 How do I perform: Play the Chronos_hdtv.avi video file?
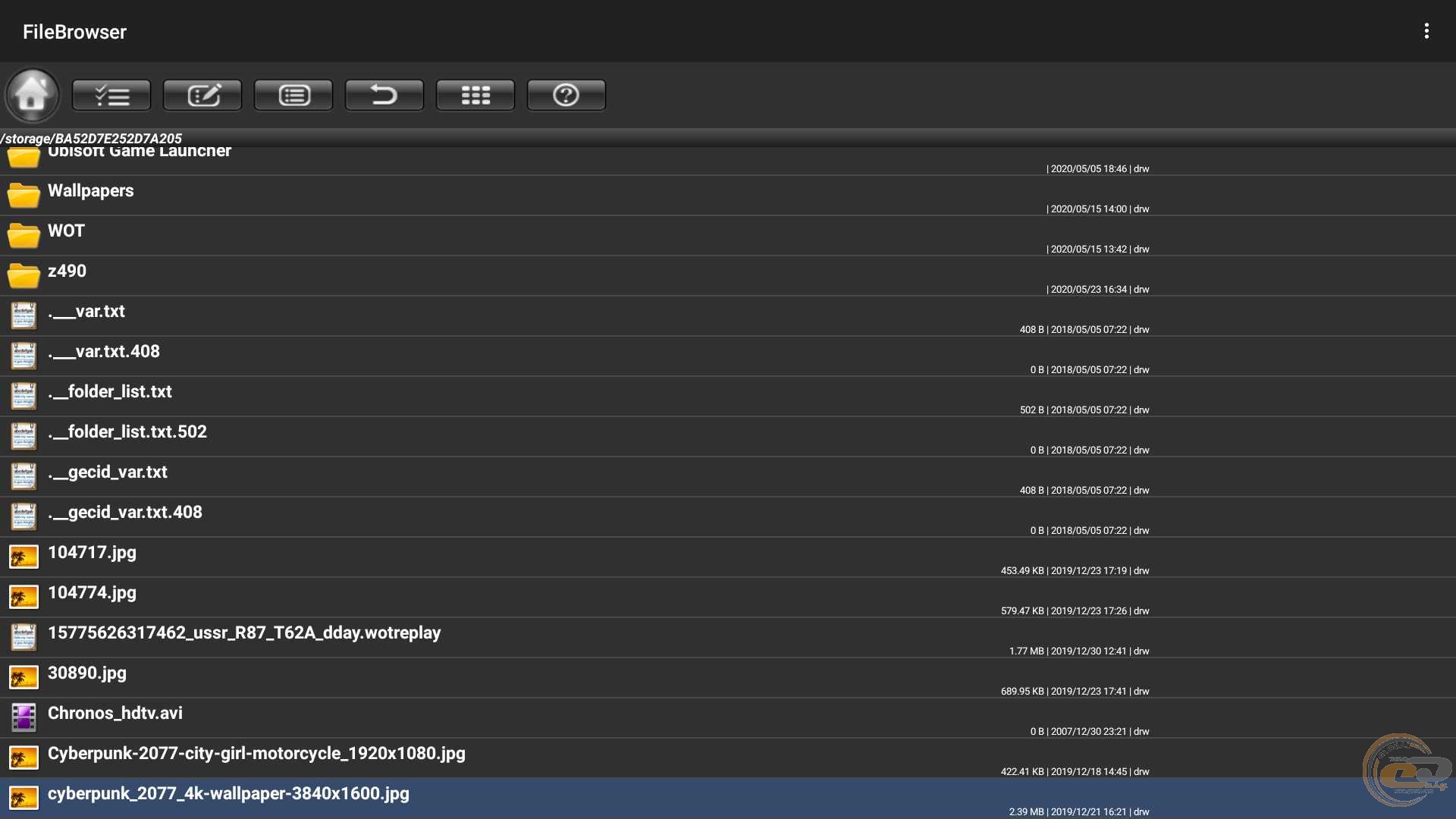(x=115, y=714)
